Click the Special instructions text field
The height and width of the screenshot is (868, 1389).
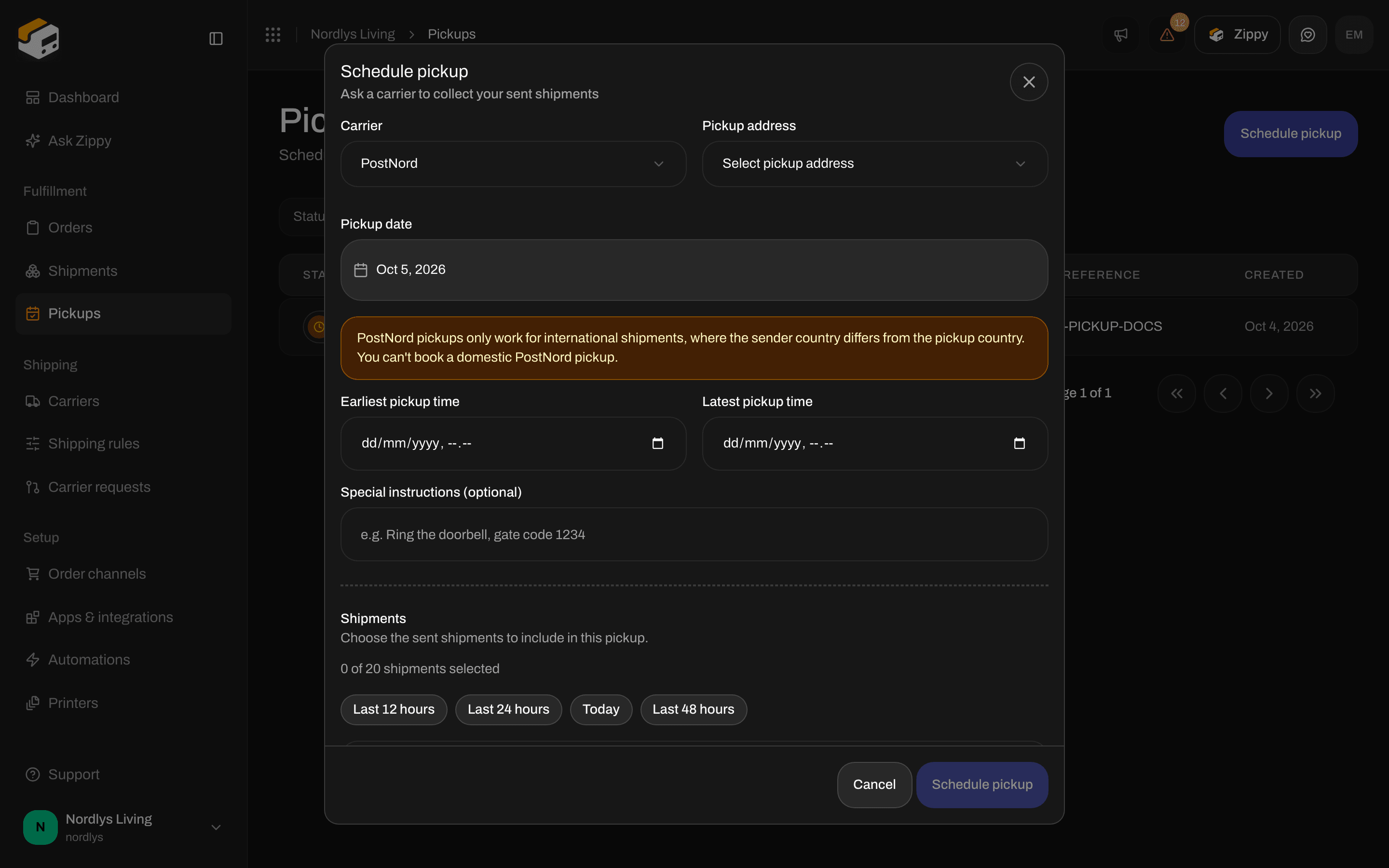(694, 534)
